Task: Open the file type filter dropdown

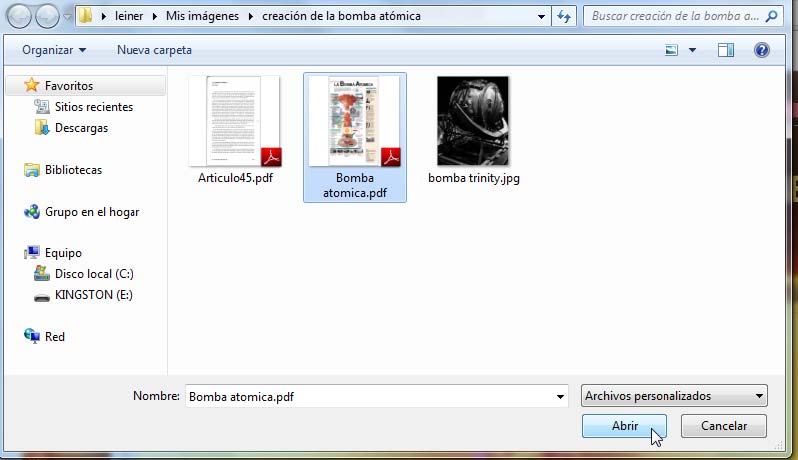Action: tap(674, 396)
